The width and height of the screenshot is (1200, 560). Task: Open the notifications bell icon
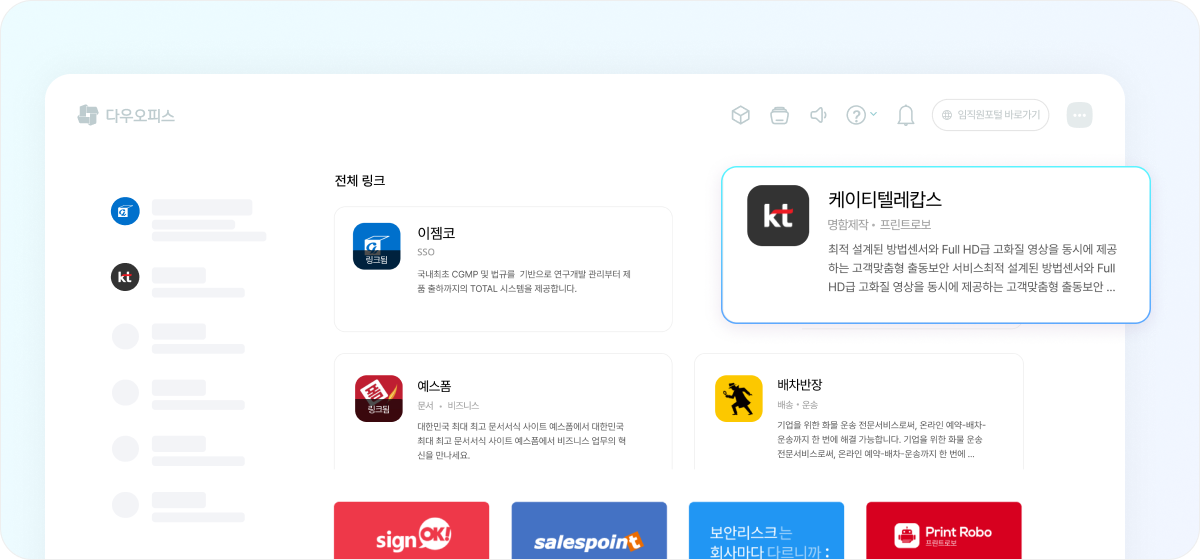pos(906,115)
